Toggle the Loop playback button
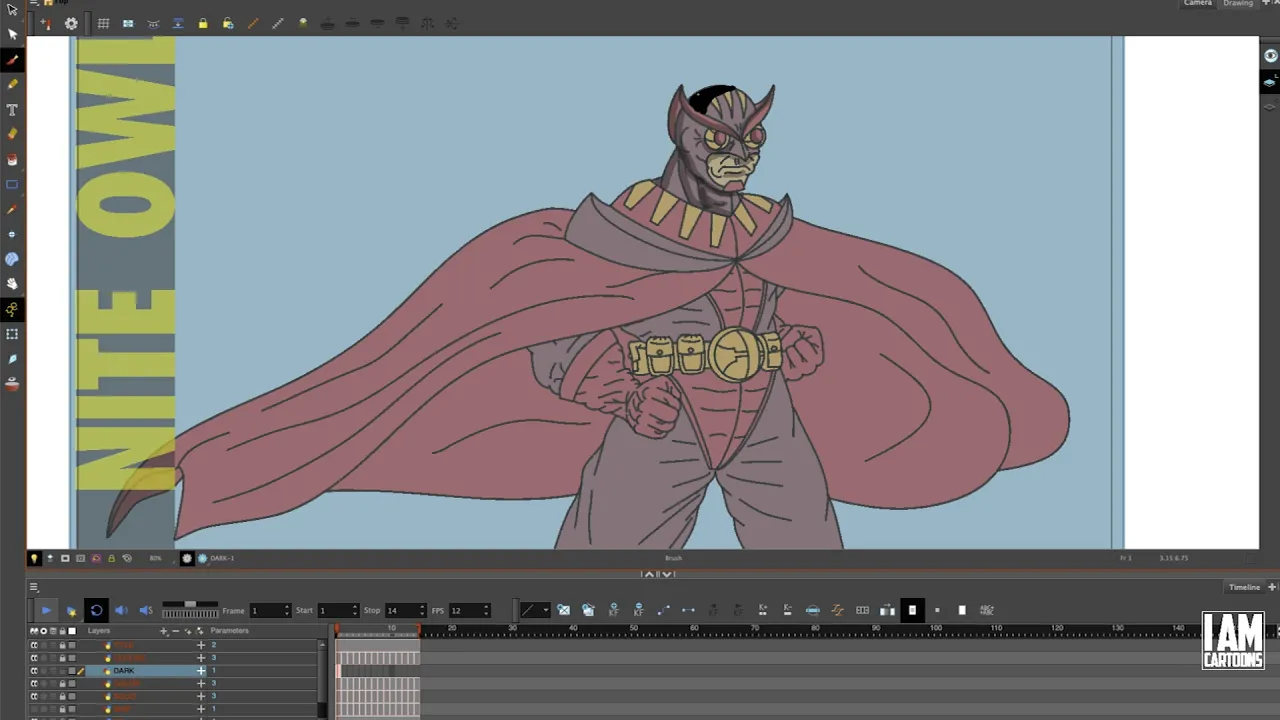The image size is (1280, 720). [96, 610]
